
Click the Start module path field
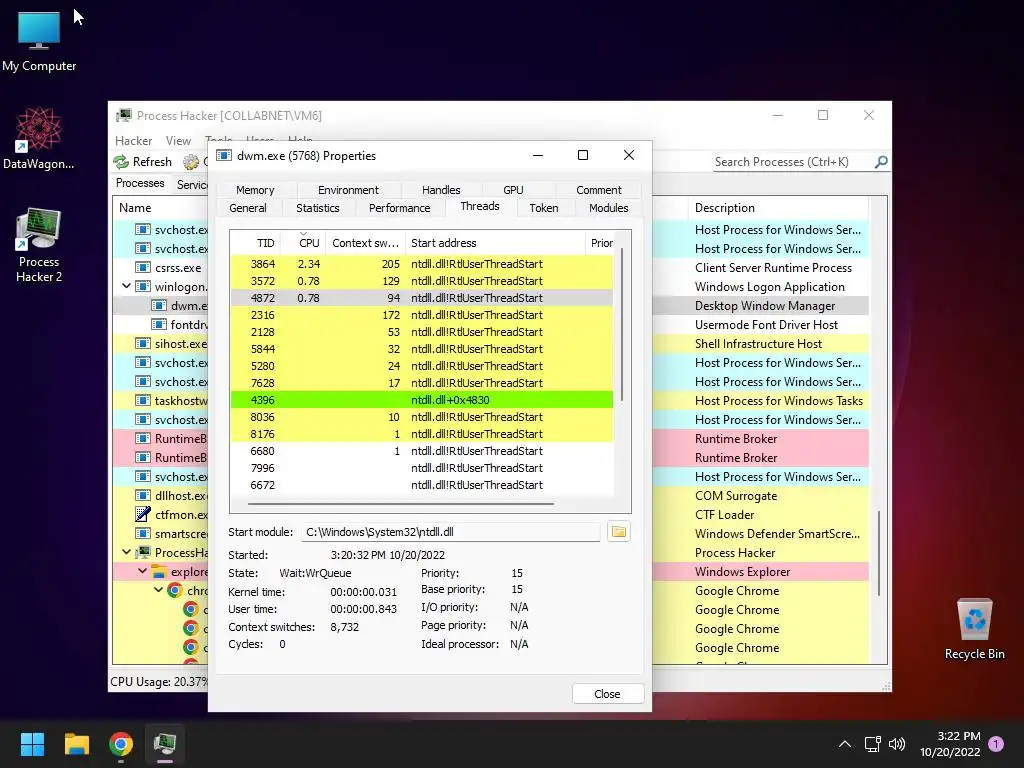[x=450, y=532]
